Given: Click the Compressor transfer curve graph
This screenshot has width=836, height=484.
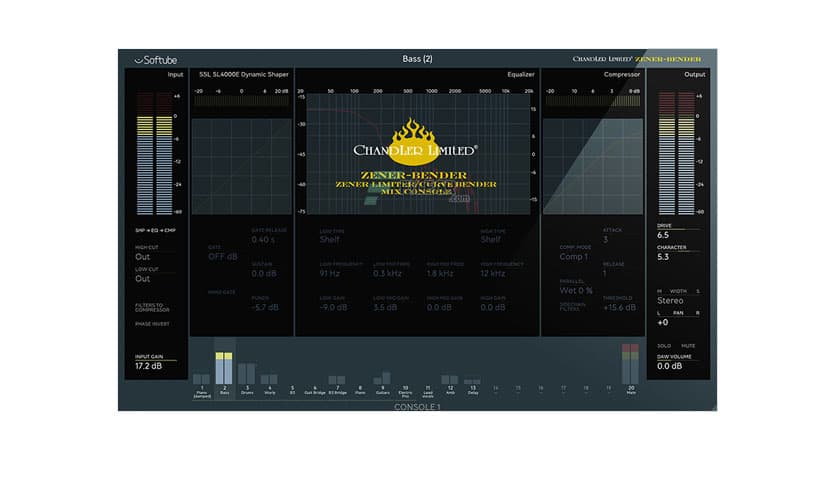Looking at the screenshot, I should click(x=593, y=166).
